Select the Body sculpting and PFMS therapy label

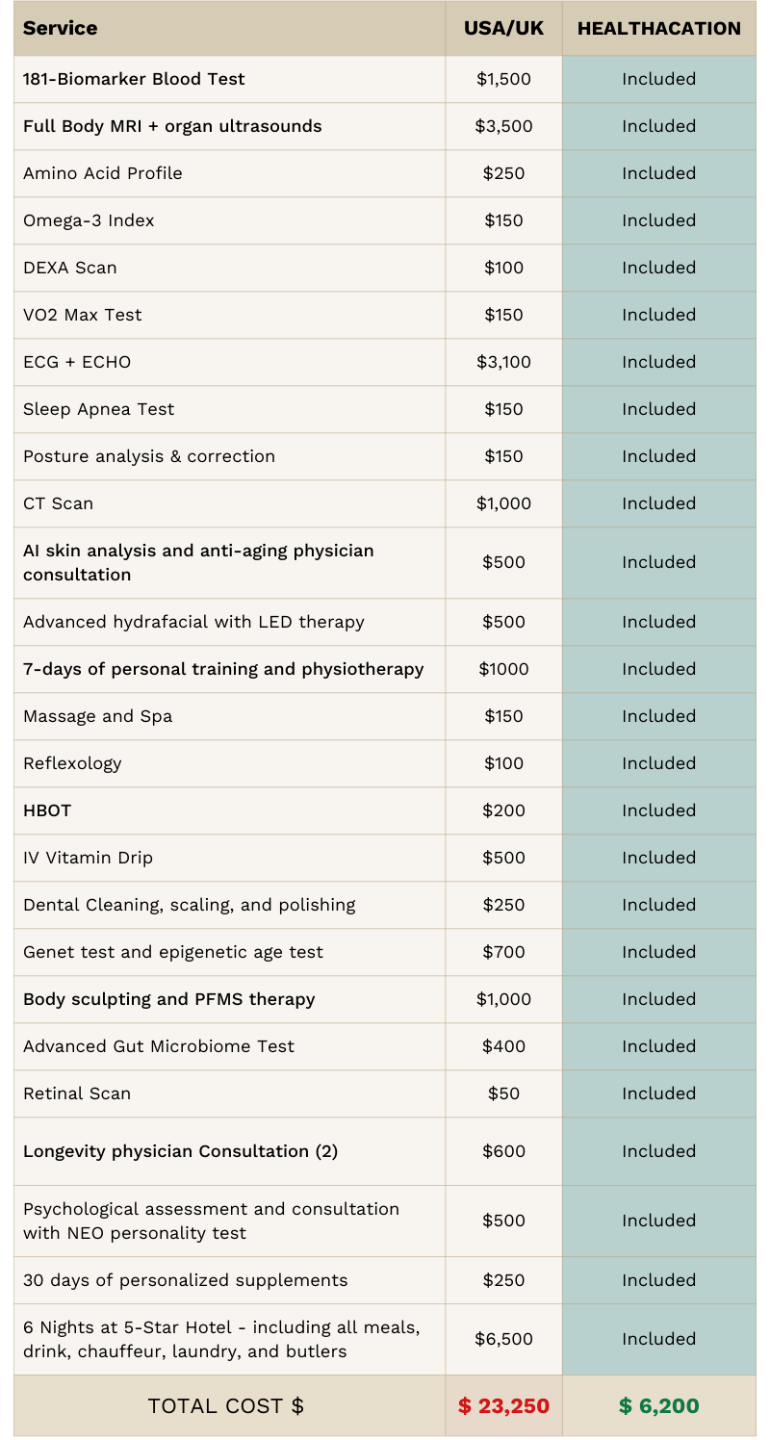[x=169, y=999]
